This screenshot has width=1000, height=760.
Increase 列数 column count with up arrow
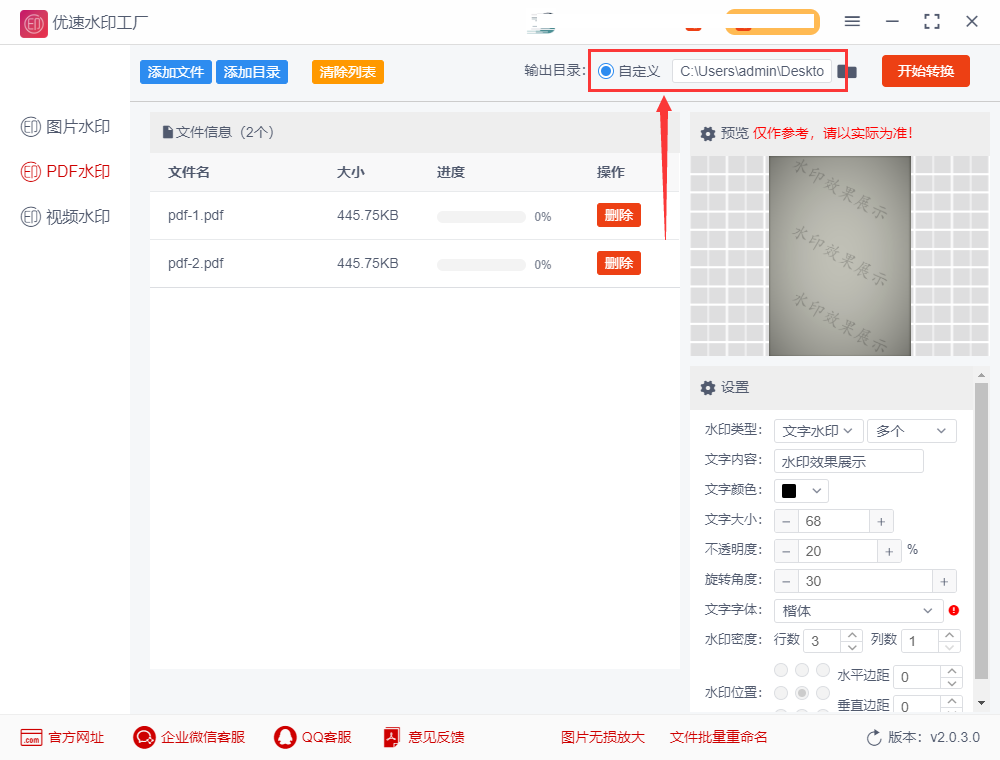(950, 635)
